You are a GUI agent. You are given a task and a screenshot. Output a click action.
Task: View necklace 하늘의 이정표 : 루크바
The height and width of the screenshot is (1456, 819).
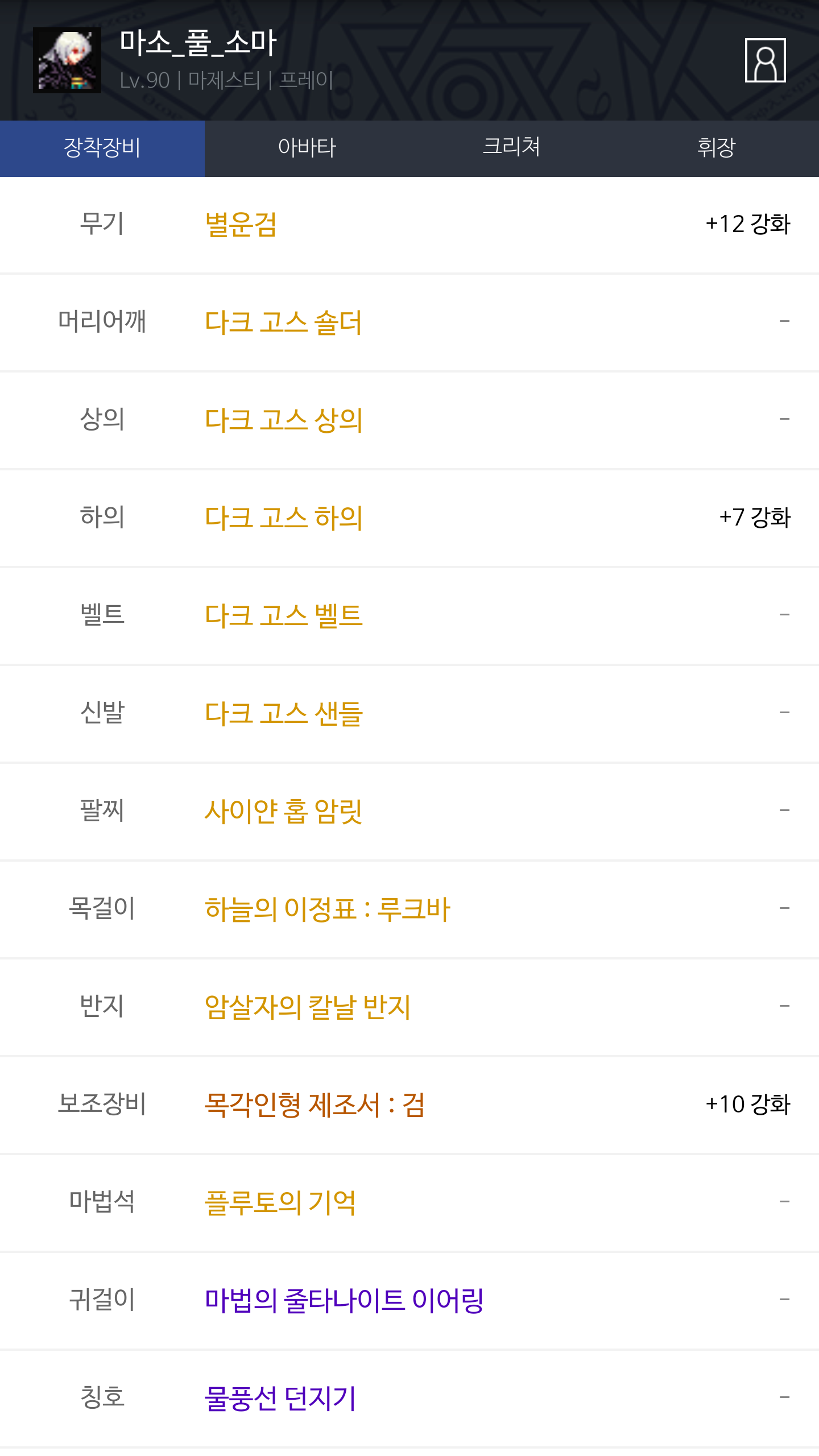(327, 909)
